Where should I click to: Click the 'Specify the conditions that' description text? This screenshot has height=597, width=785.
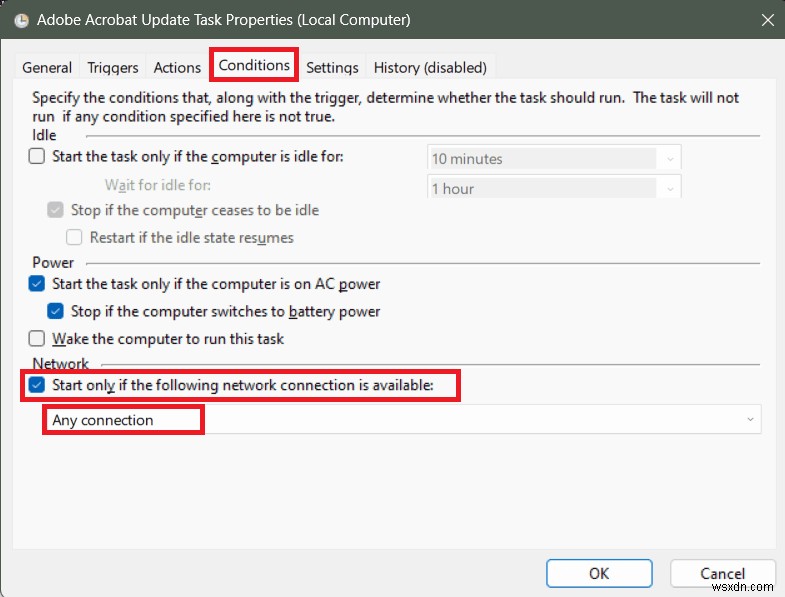(385, 107)
